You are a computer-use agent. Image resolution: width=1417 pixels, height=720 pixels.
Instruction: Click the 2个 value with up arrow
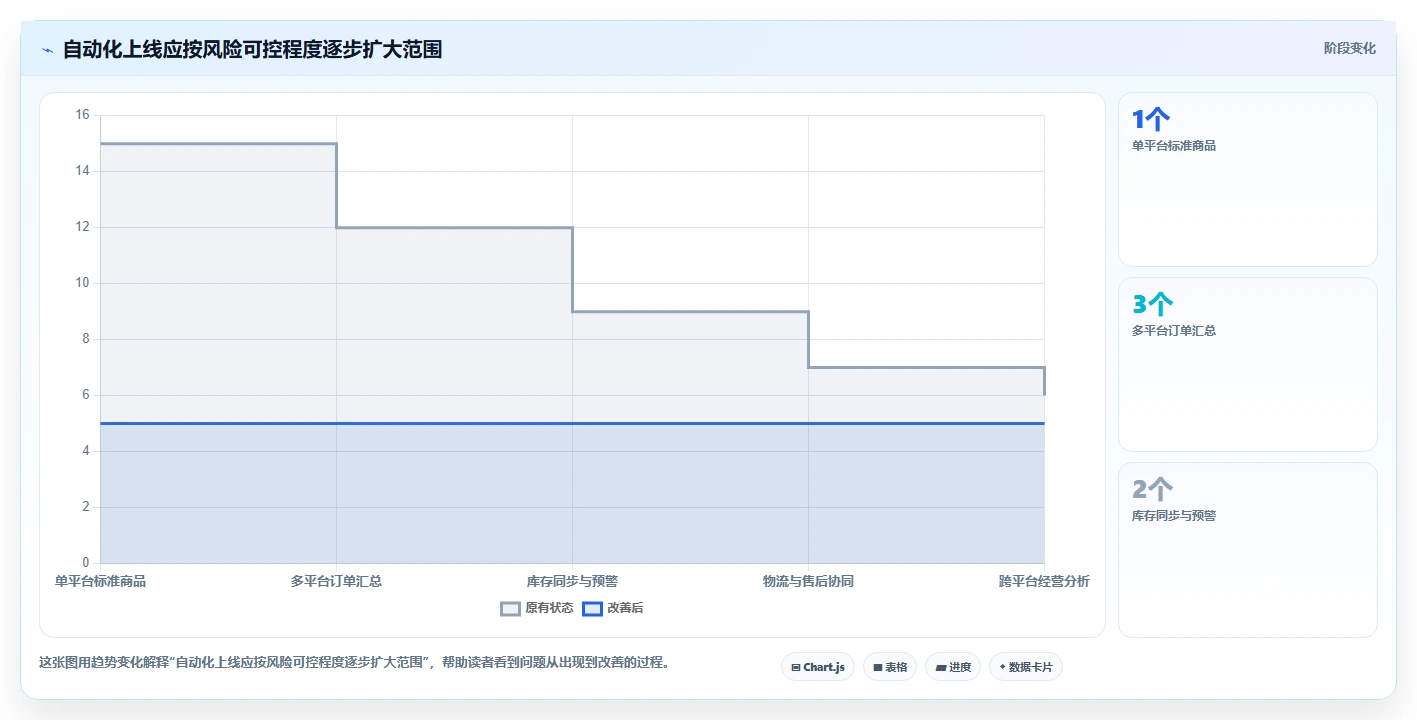(x=1153, y=490)
